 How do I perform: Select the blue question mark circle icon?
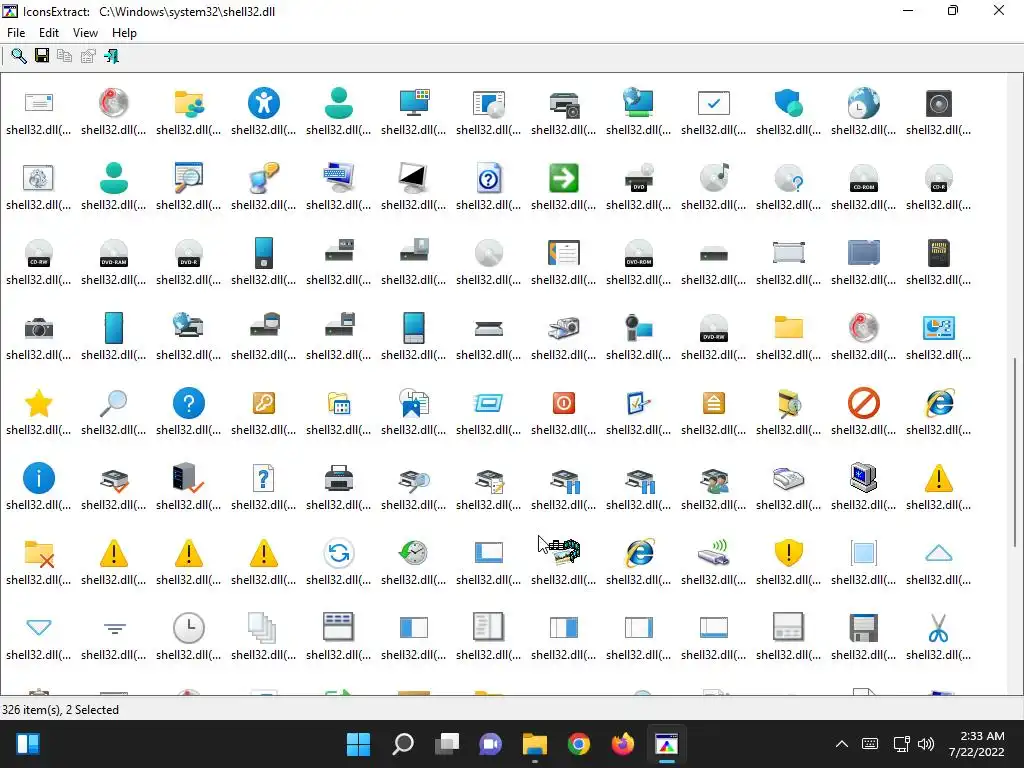(x=189, y=403)
